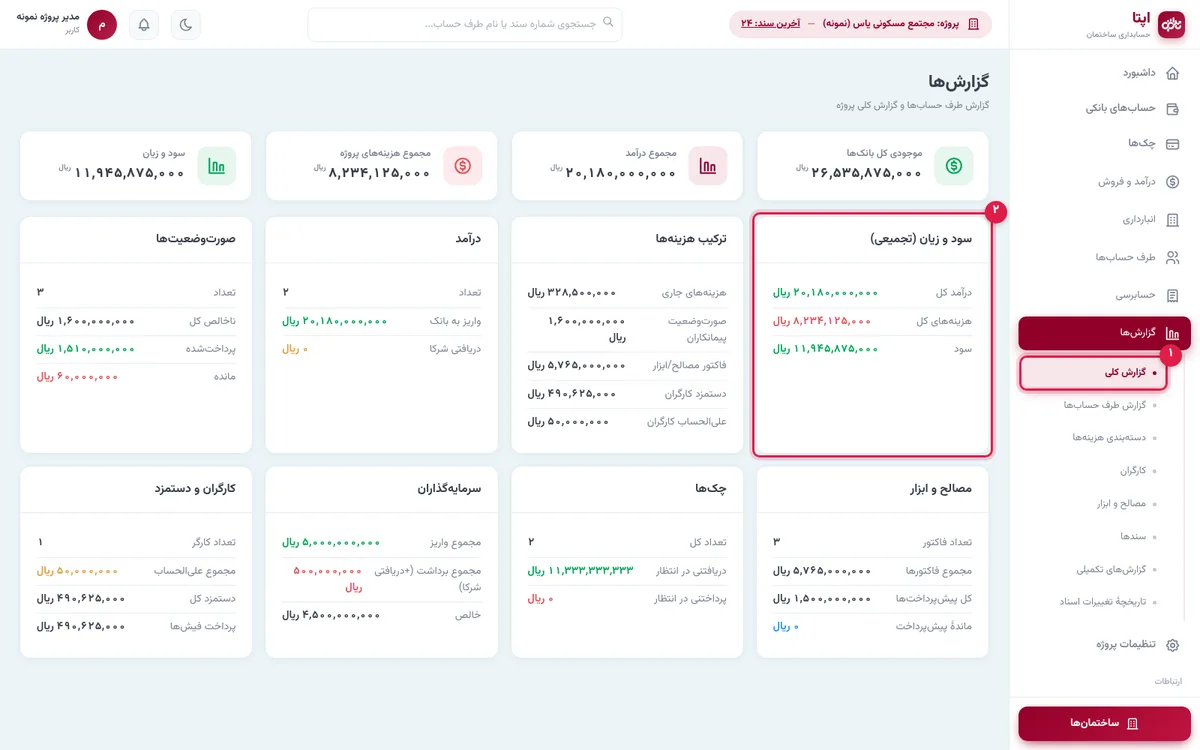Click the red dollar icon on مجموع هزینه‌های پروژه
The image size is (1200, 750).
pos(463,166)
